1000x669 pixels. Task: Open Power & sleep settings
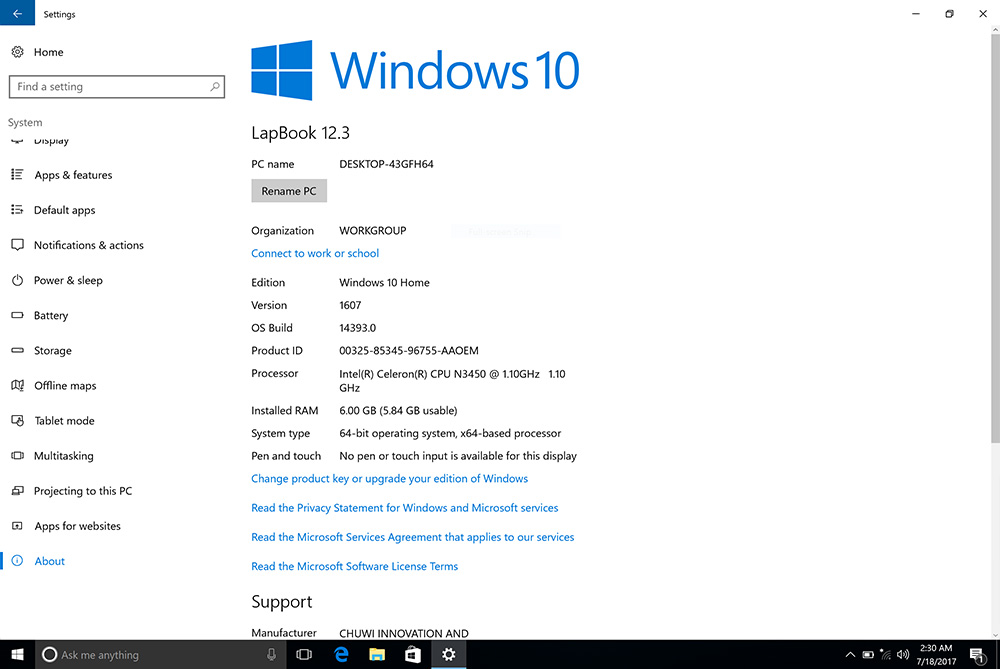click(68, 280)
